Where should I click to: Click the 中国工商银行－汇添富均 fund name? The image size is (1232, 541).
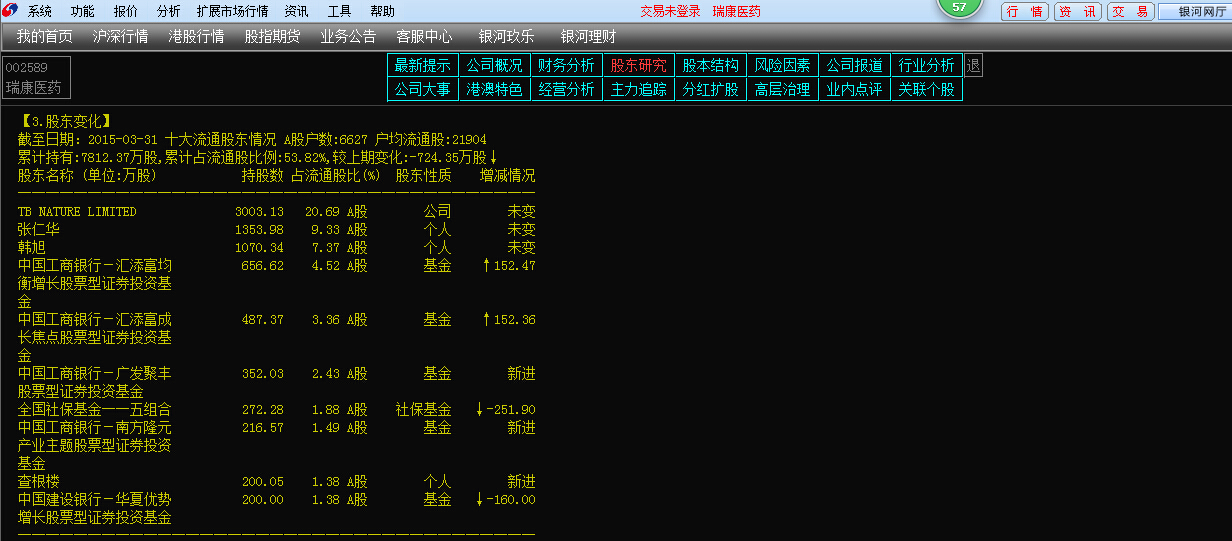[95, 266]
